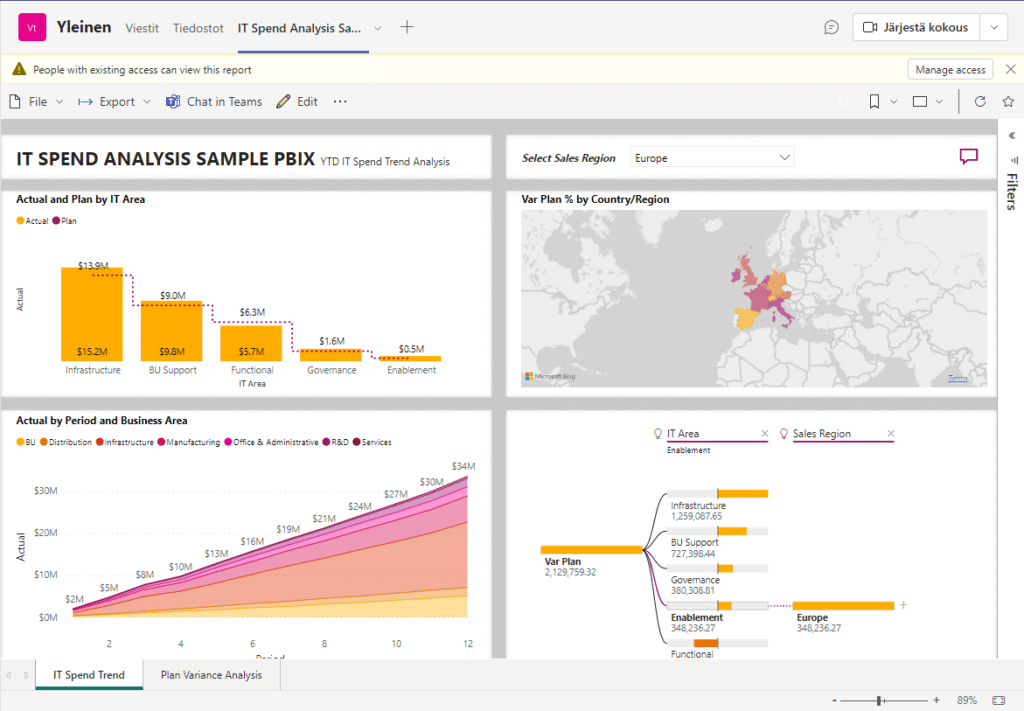Click the Services legend item
The height and width of the screenshot is (711, 1024).
point(372,442)
